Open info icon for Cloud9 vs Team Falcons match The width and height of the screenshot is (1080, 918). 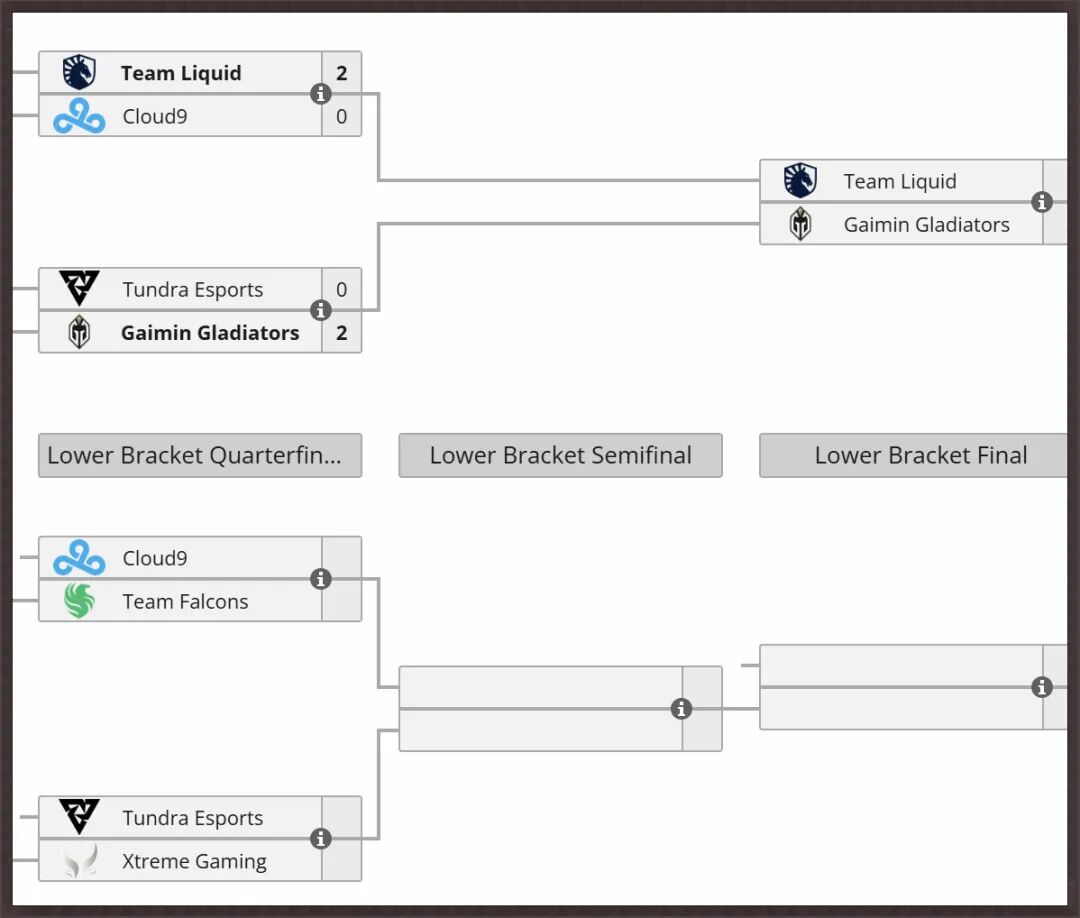coord(320,579)
